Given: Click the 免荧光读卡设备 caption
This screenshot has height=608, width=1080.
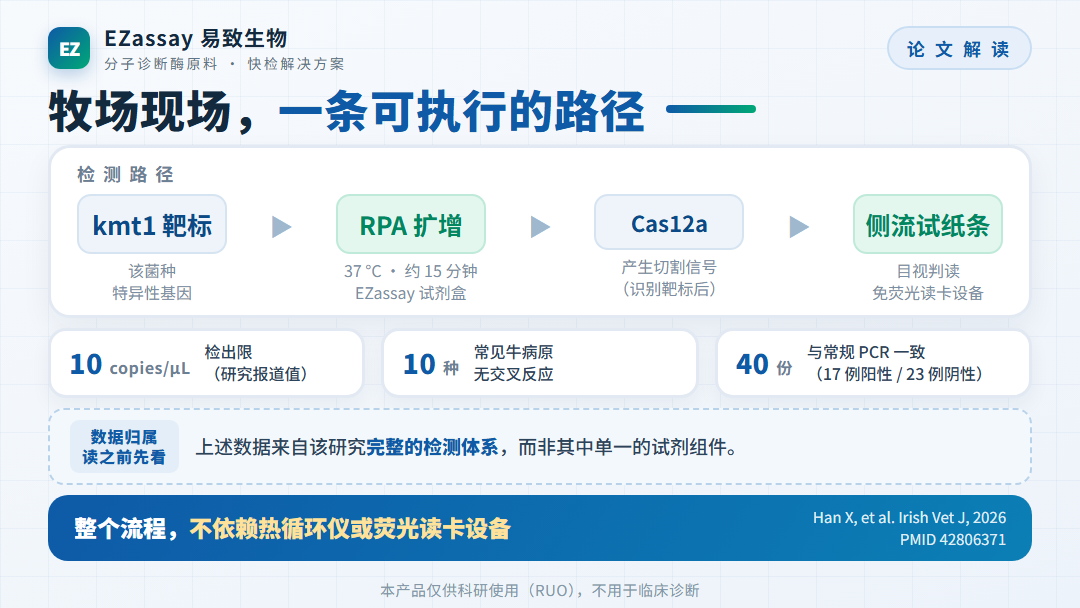Looking at the screenshot, I should [928, 293].
